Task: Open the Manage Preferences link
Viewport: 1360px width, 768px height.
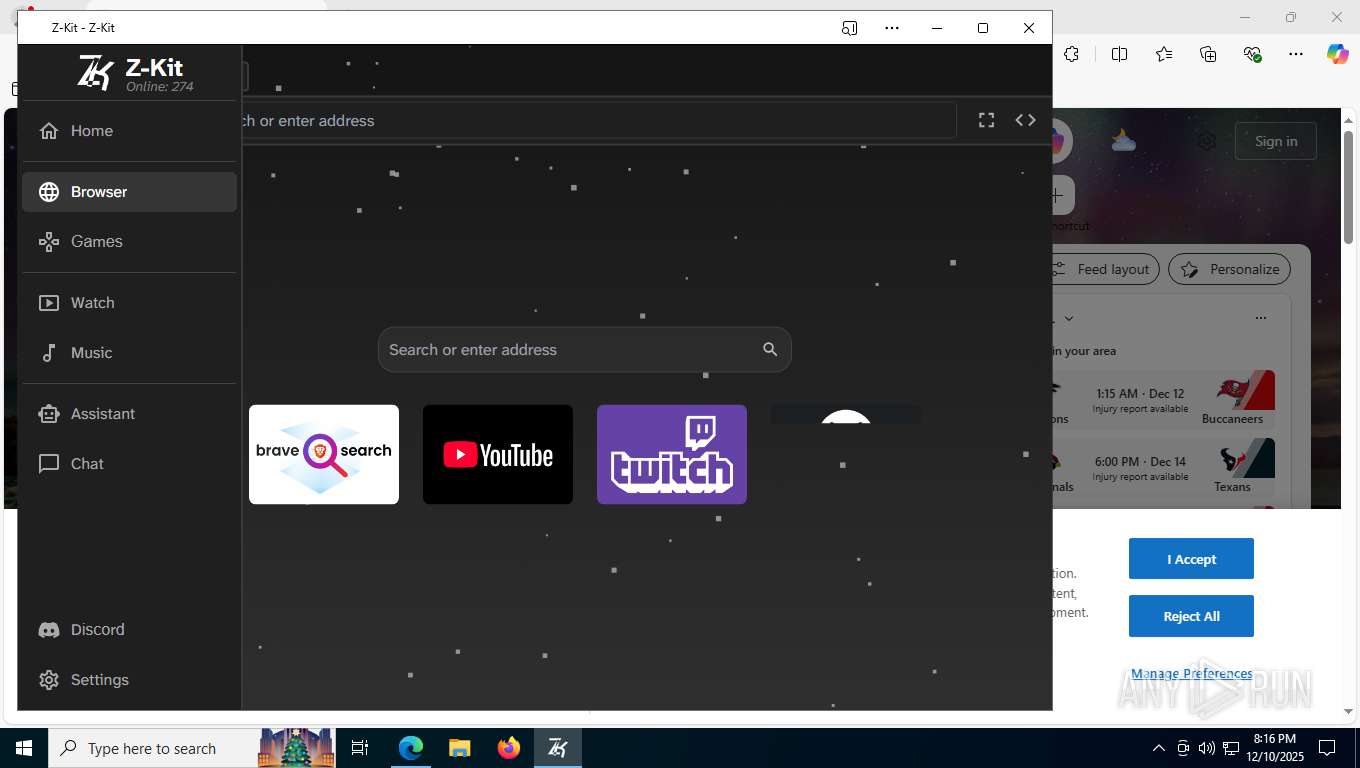Action: 1191,674
